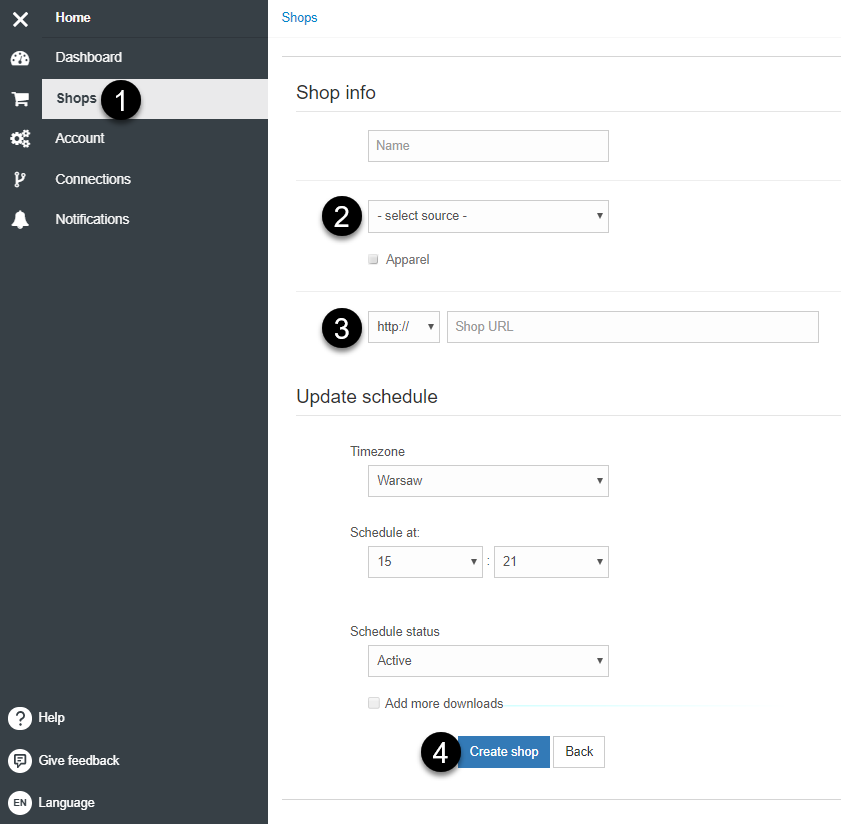This screenshot has height=824, width=841.
Task: Open the schedule minute dropdown showing 21
Action: tap(551, 562)
